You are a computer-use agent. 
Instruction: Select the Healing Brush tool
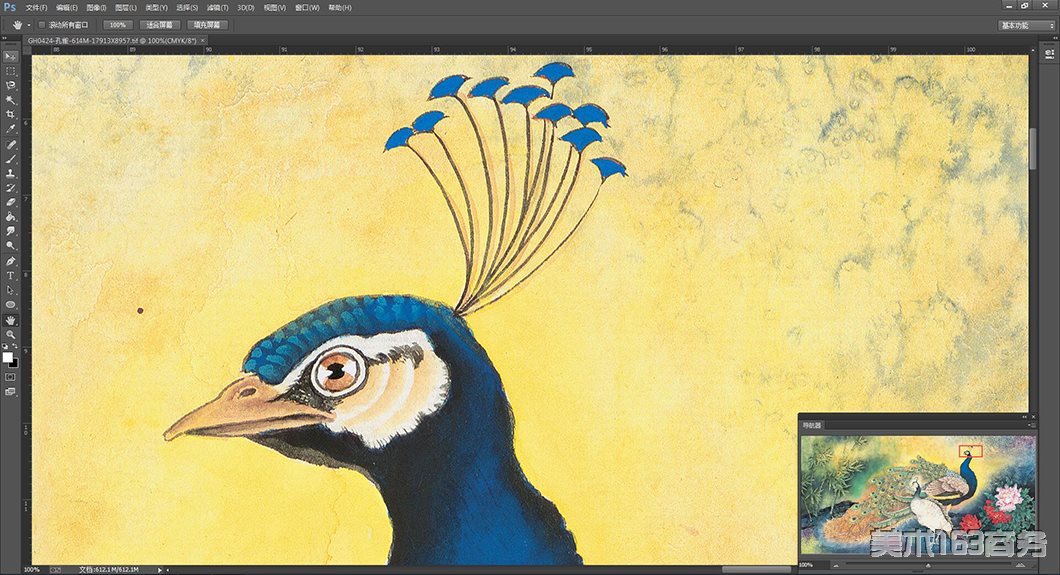[10, 145]
